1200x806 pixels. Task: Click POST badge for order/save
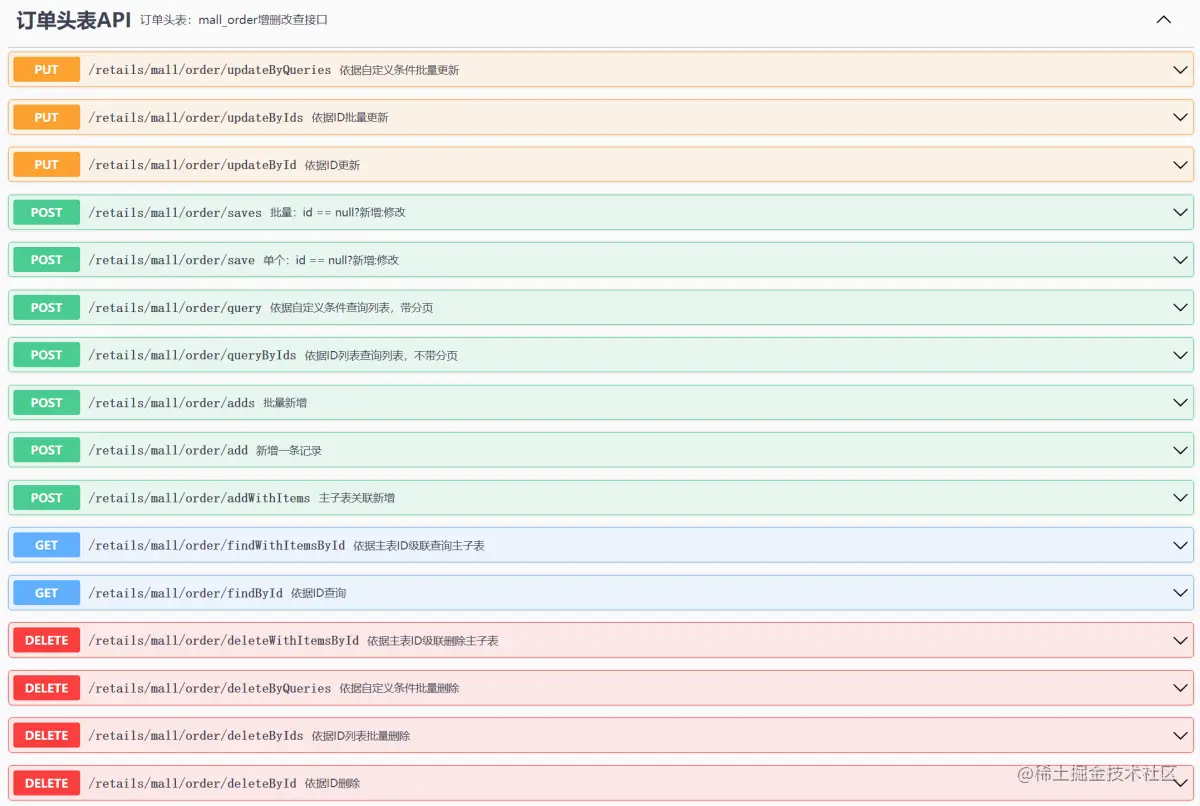tap(46, 260)
